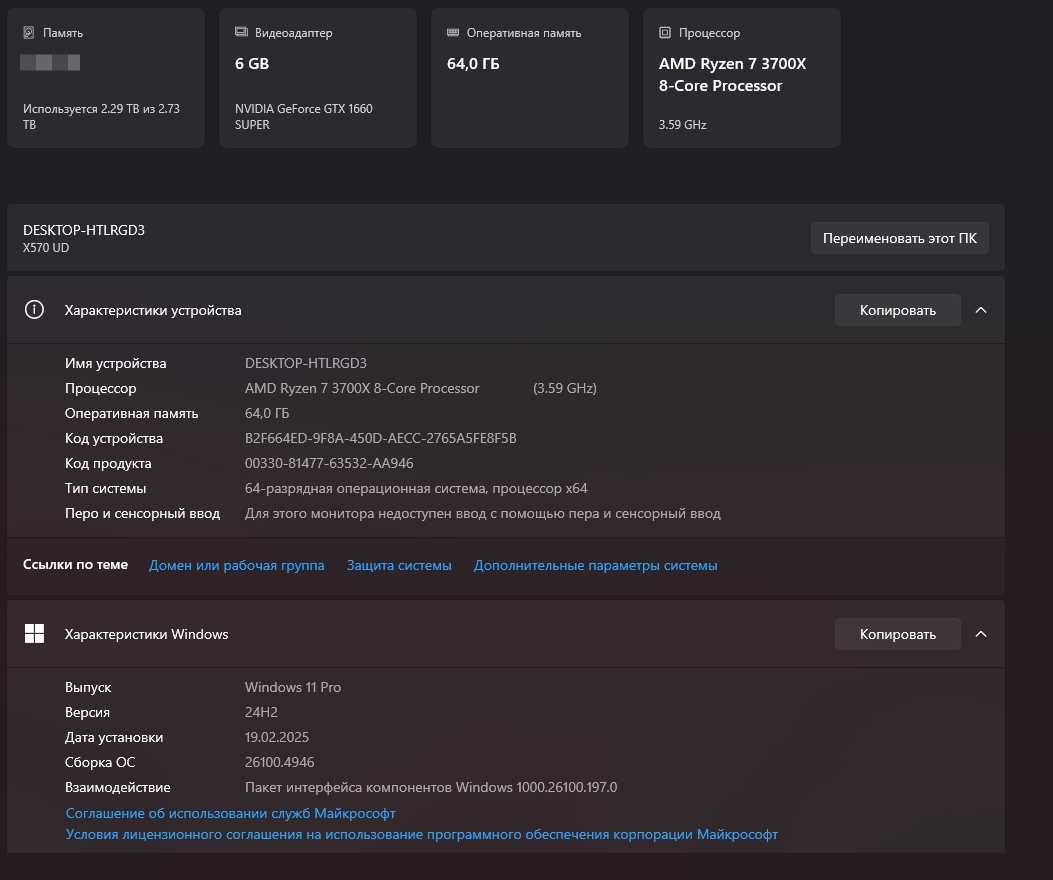
Task: Click the Тип системы value 64-разрядная
Action: (x=416, y=488)
